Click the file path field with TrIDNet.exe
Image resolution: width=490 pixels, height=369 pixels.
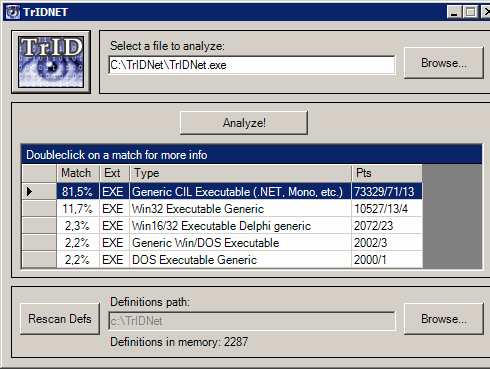[x=252, y=65]
